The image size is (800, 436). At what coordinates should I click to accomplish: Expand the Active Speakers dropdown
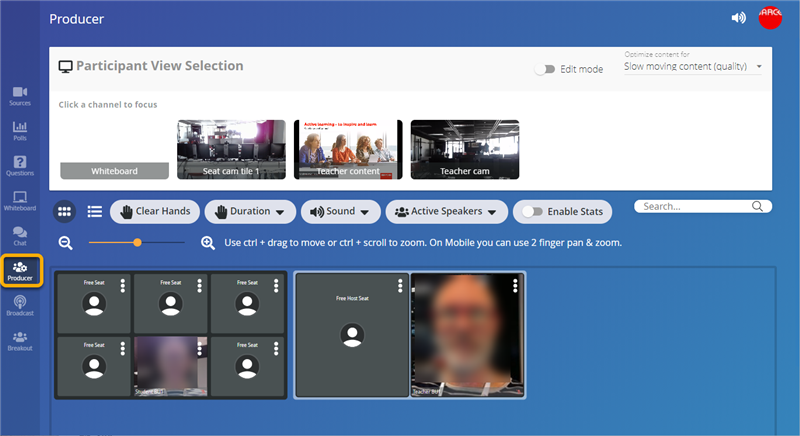click(446, 211)
